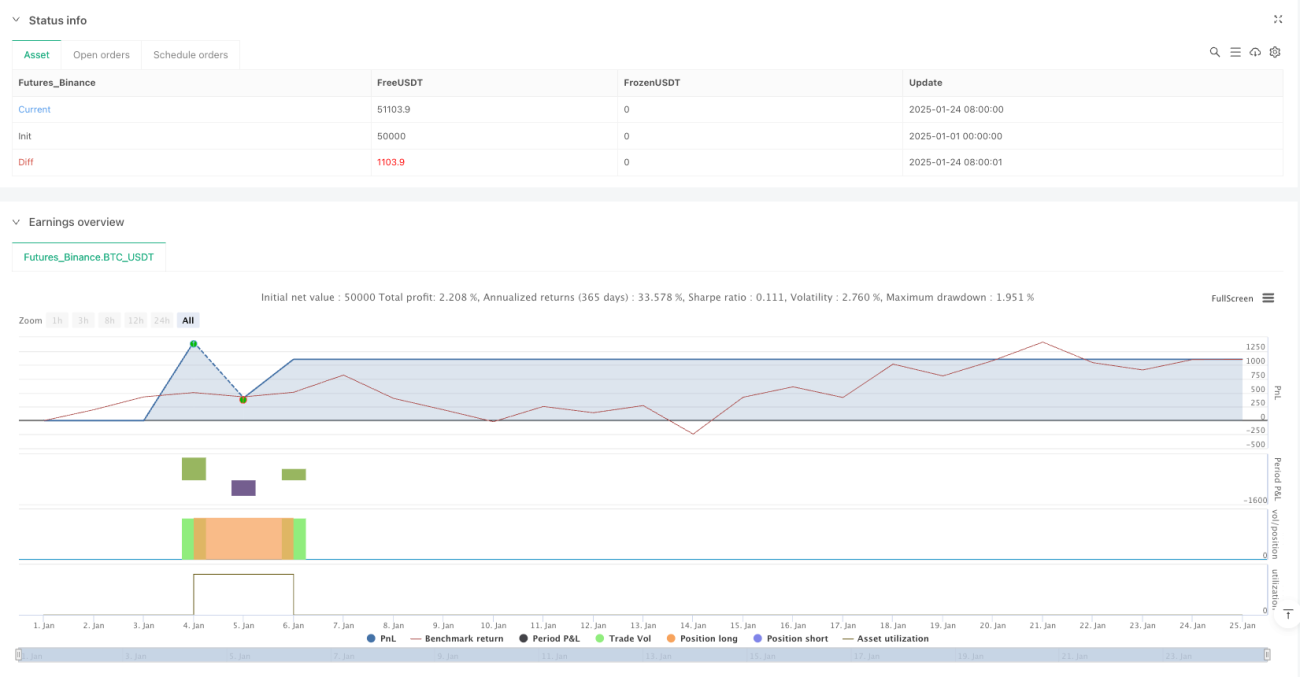Click the green peak marker on PnL line
The height and width of the screenshot is (677, 1300).
(194, 344)
